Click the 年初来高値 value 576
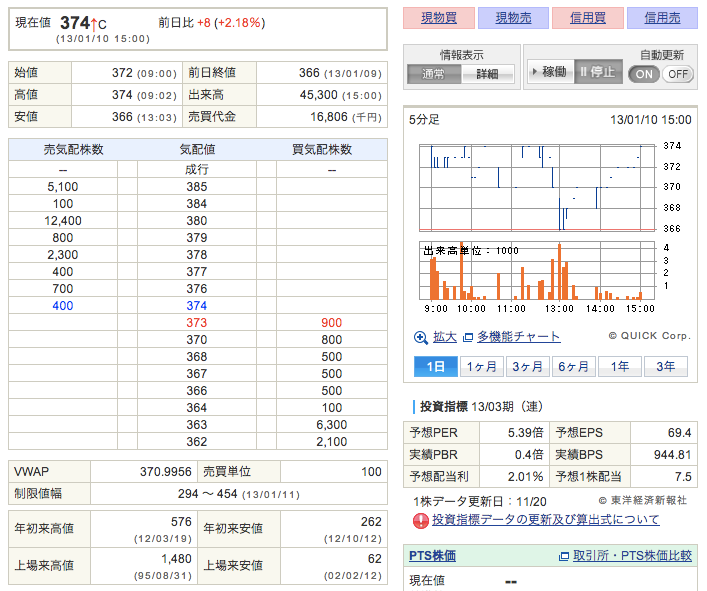This screenshot has width=707, height=591. pos(181,522)
